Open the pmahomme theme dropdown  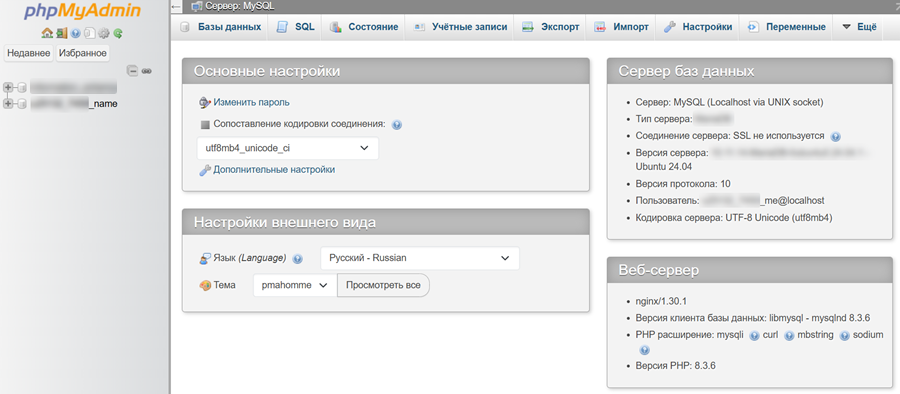tap(295, 285)
